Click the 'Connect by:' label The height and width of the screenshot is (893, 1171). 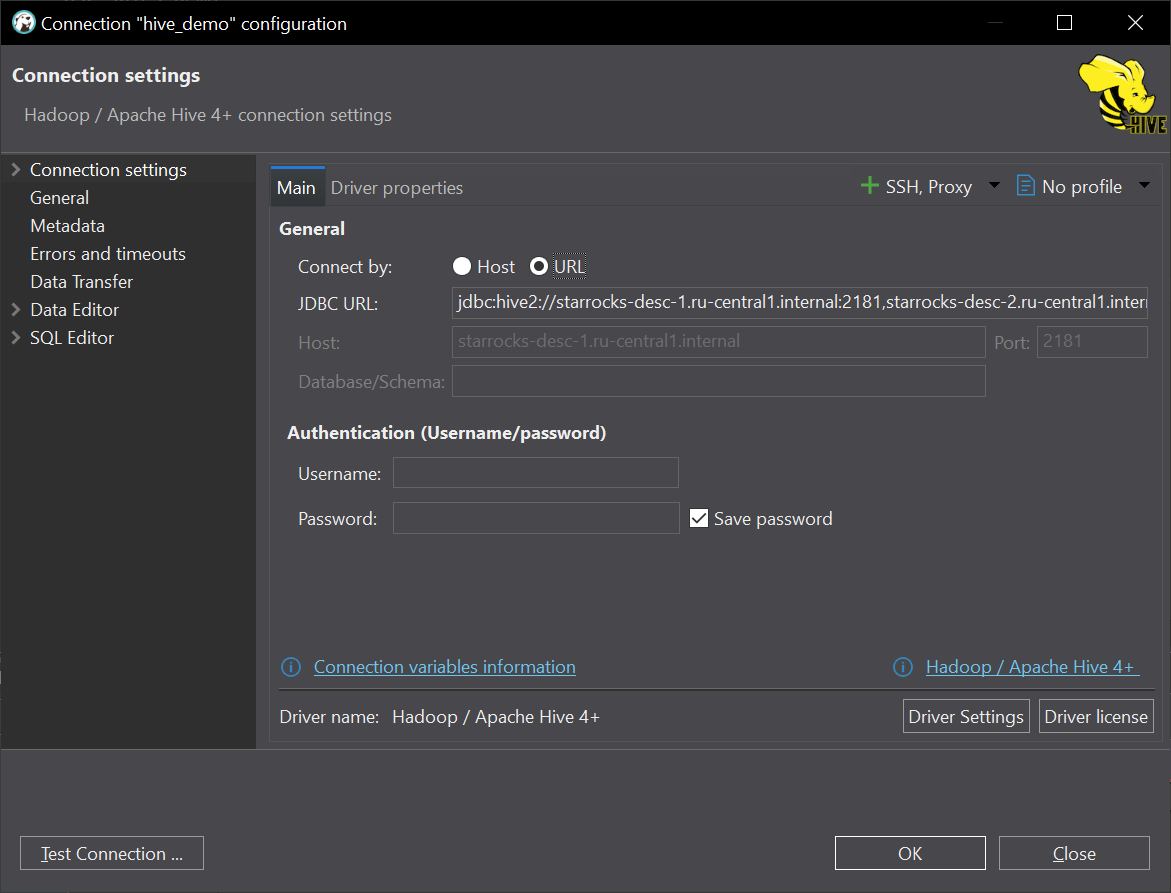(x=345, y=267)
